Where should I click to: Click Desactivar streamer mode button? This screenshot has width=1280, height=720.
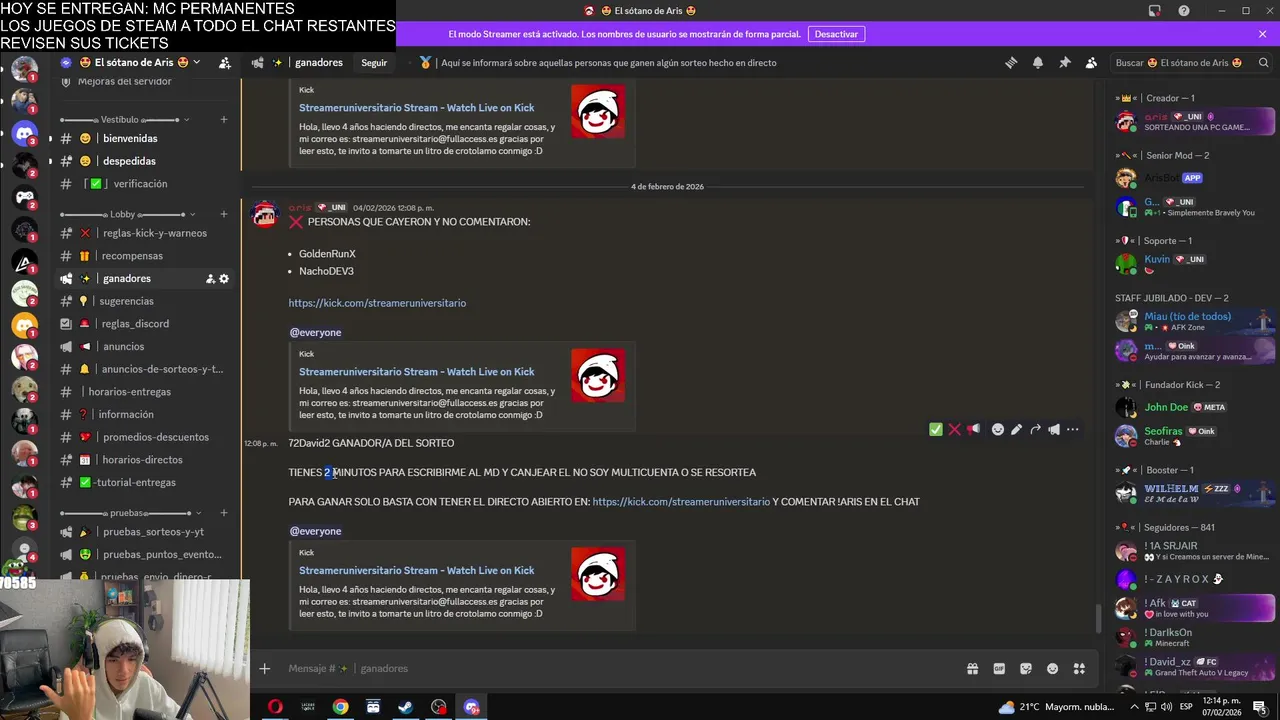pyautogui.click(x=836, y=34)
